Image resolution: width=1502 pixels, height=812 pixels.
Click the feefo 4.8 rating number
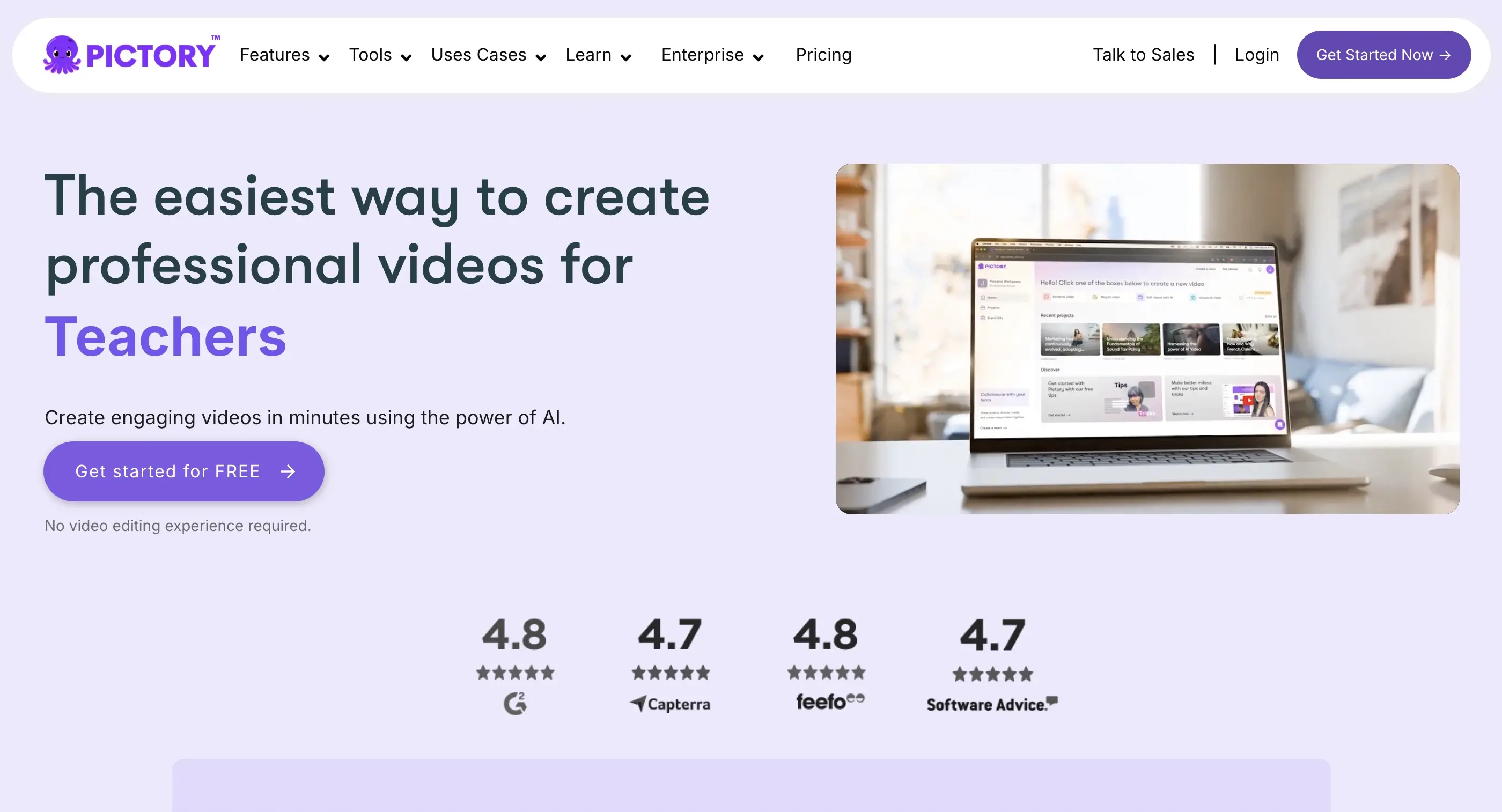click(x=825, y=634)
